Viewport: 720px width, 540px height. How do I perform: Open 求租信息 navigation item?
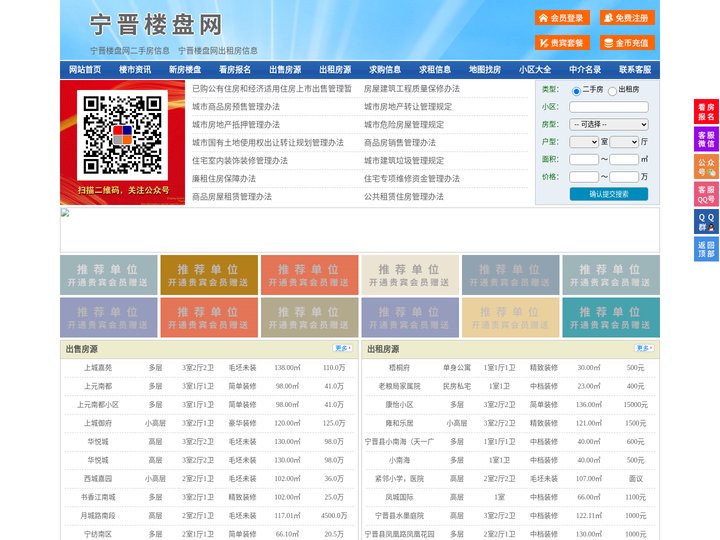click(x=435, y=69)
